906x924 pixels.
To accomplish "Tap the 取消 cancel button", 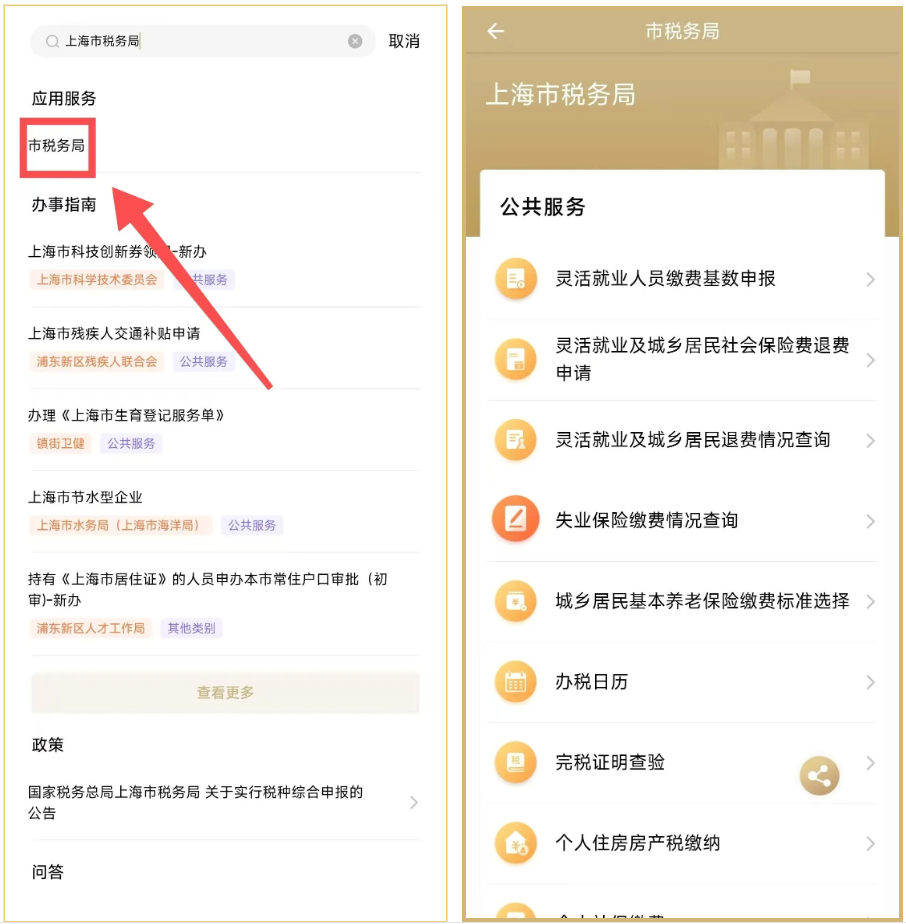I will [404, 41].
